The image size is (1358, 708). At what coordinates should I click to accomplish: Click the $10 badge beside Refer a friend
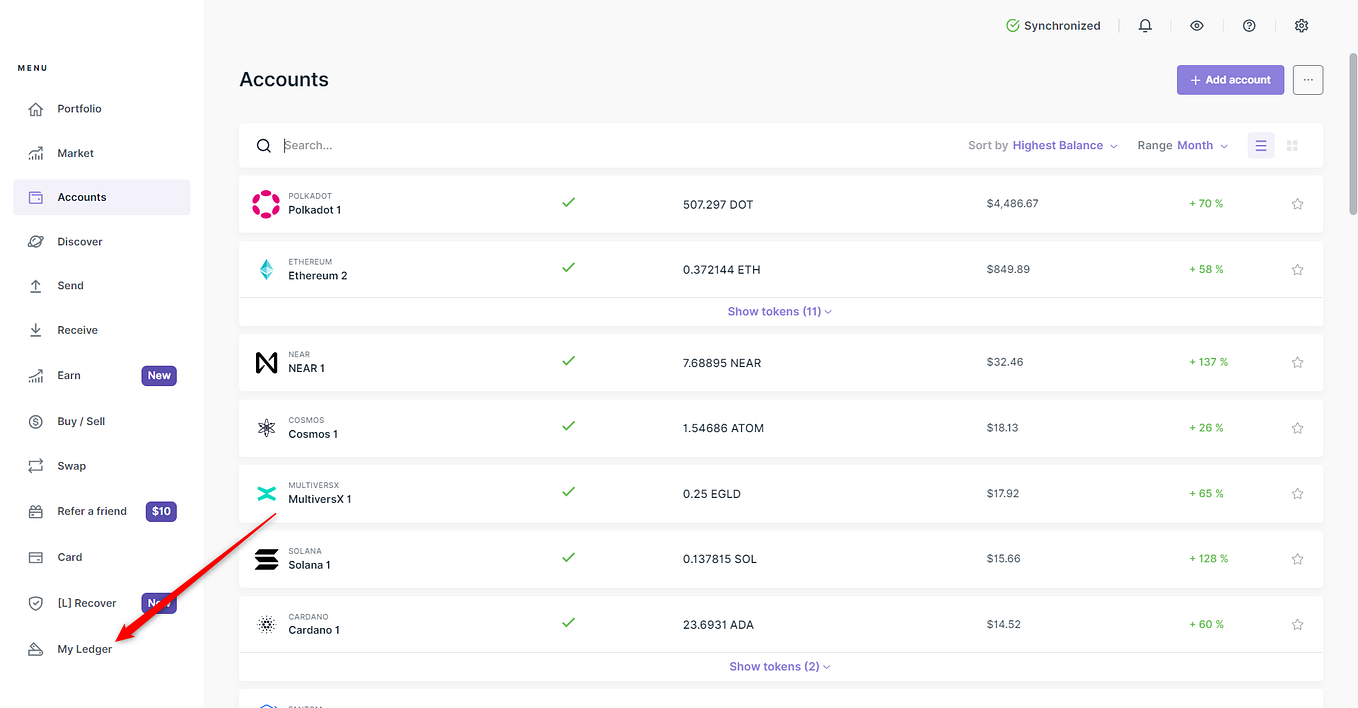(161, 512)
